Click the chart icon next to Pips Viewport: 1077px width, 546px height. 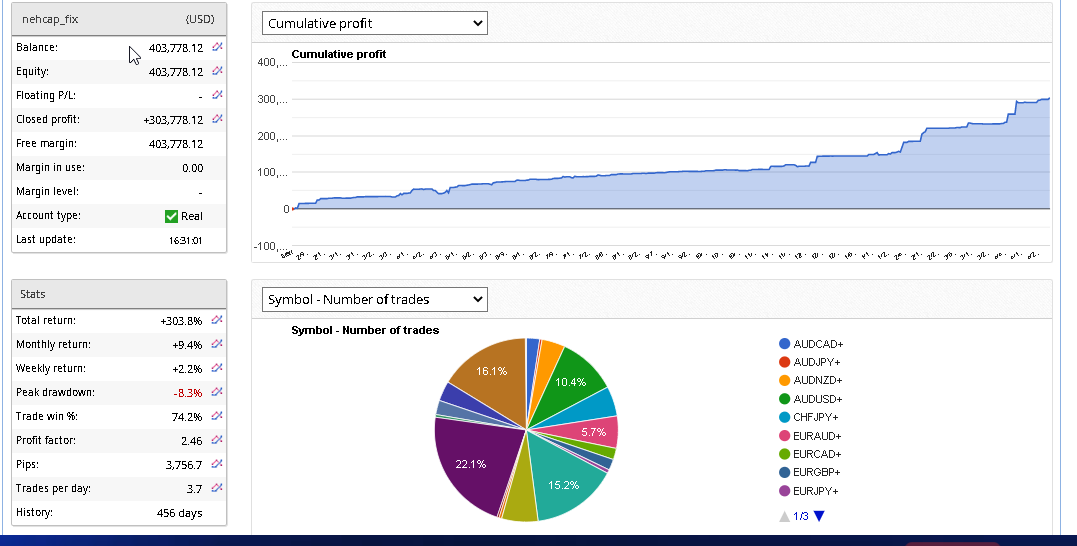coord(217,464)
